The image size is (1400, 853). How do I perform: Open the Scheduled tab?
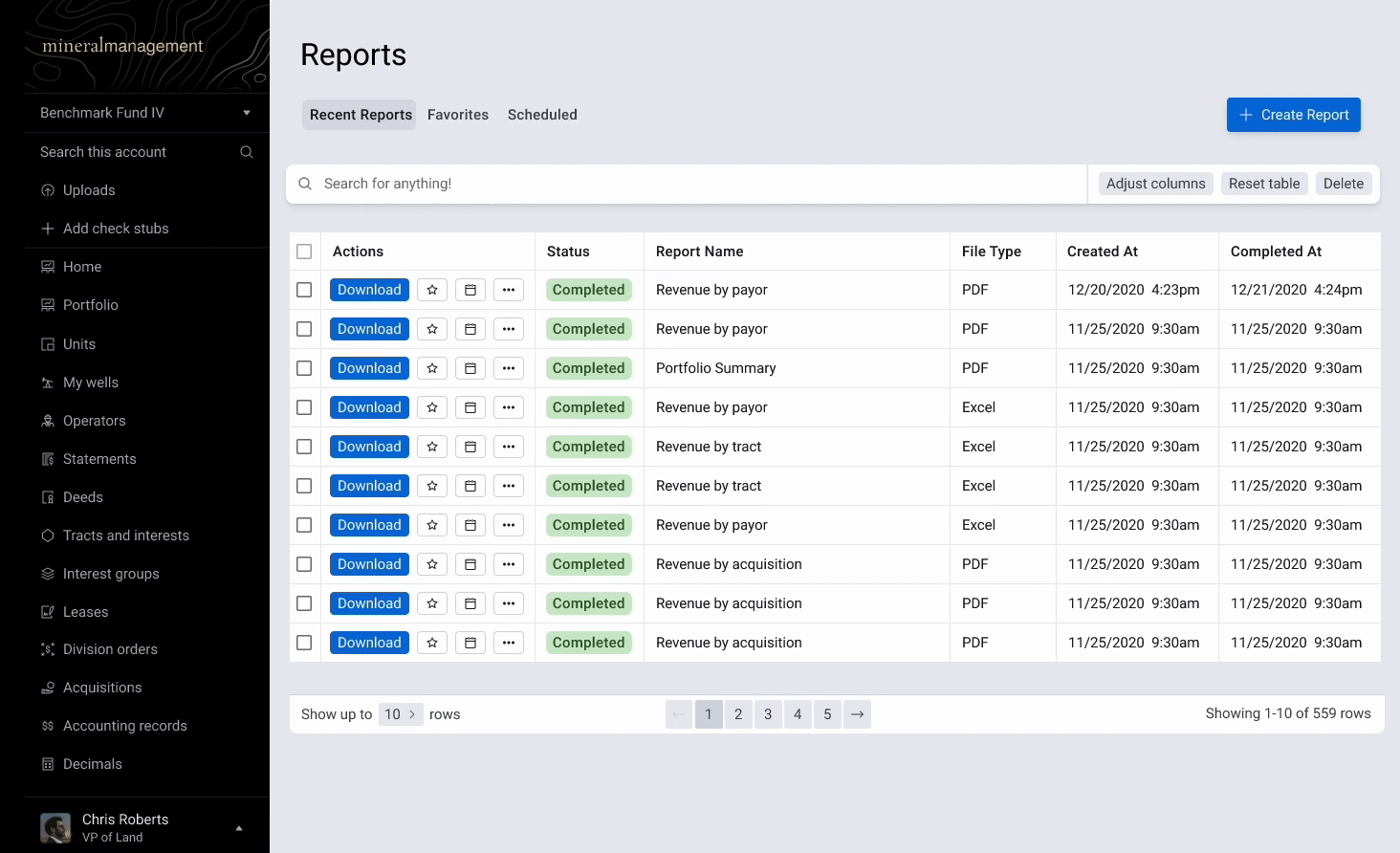coord(542,115)
